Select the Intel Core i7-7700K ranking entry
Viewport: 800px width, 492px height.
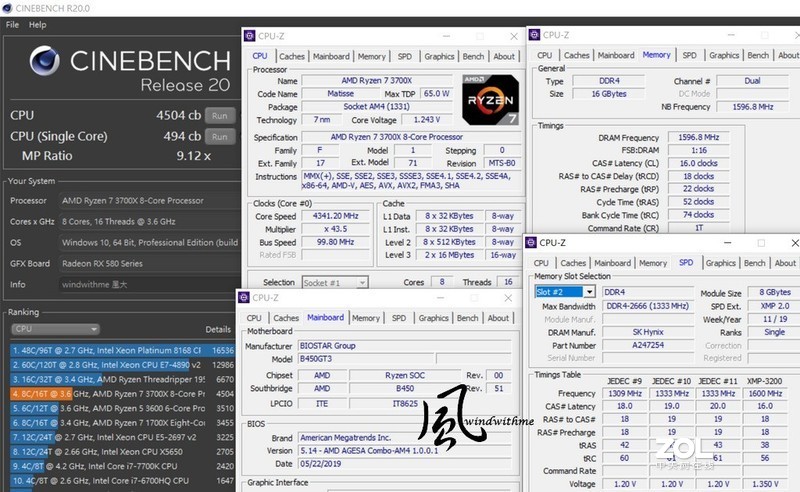(x=122, y=466)
